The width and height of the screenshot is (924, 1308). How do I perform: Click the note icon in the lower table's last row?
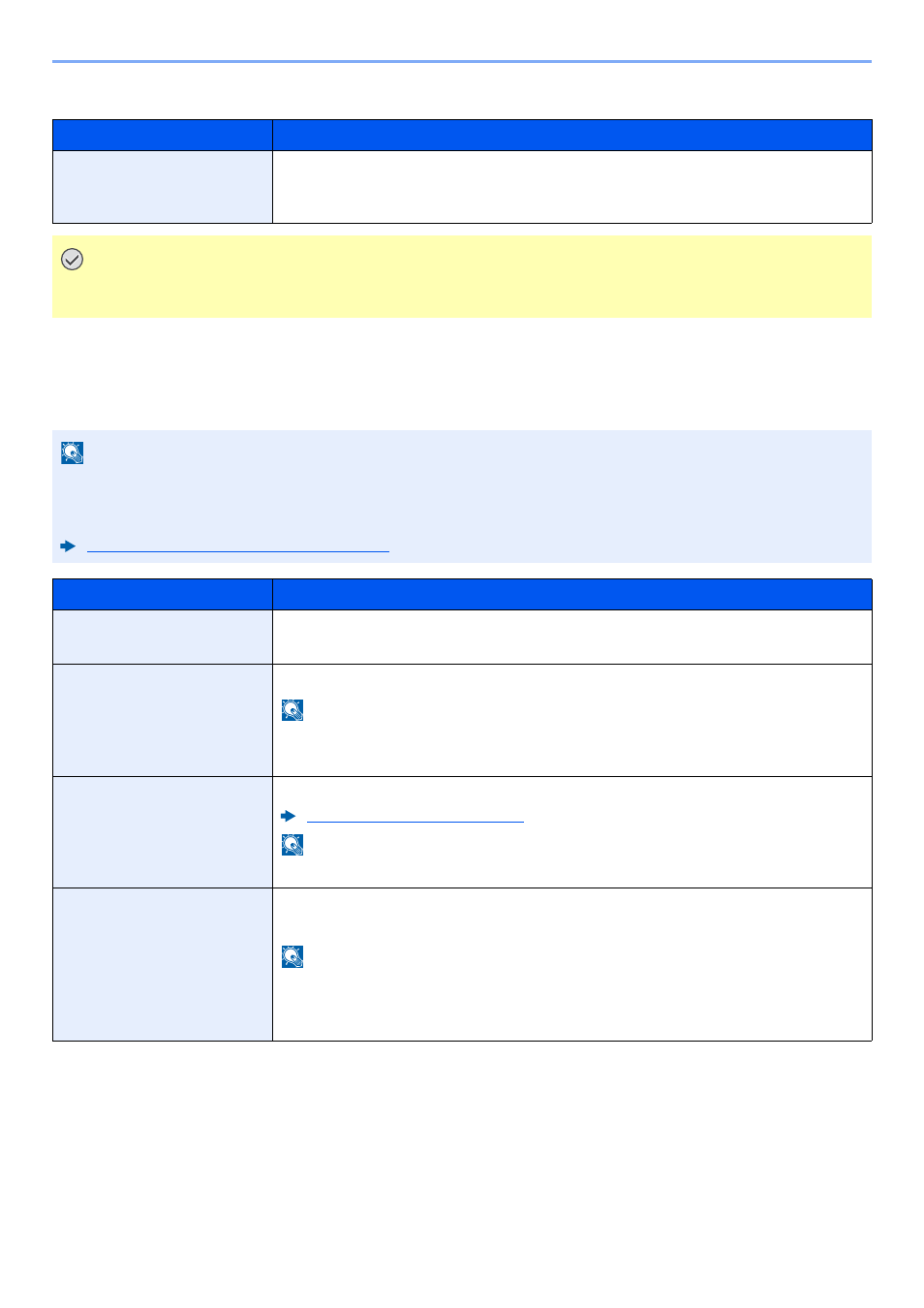coord(293,957)
